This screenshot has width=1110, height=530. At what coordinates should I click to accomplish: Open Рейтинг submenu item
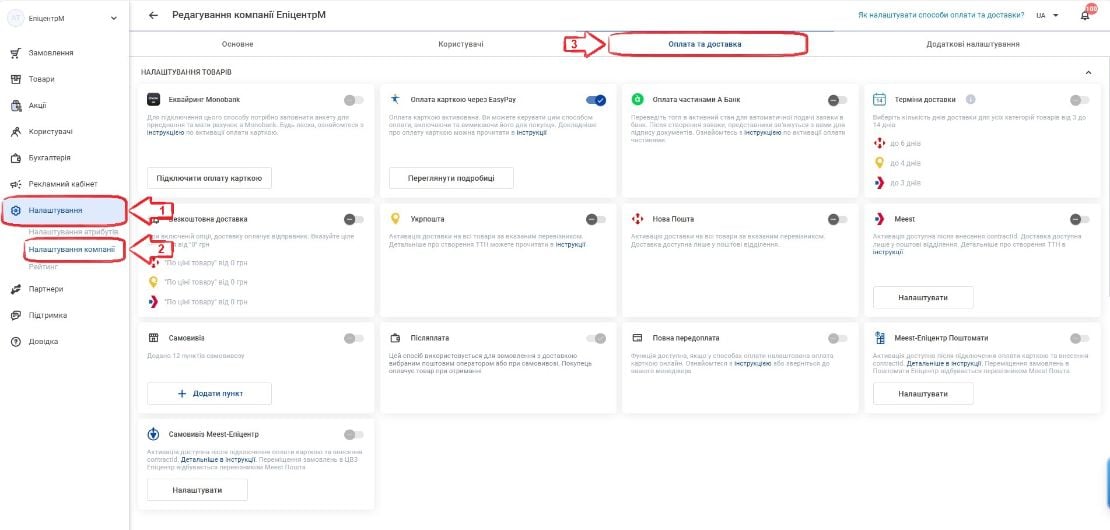43,267
